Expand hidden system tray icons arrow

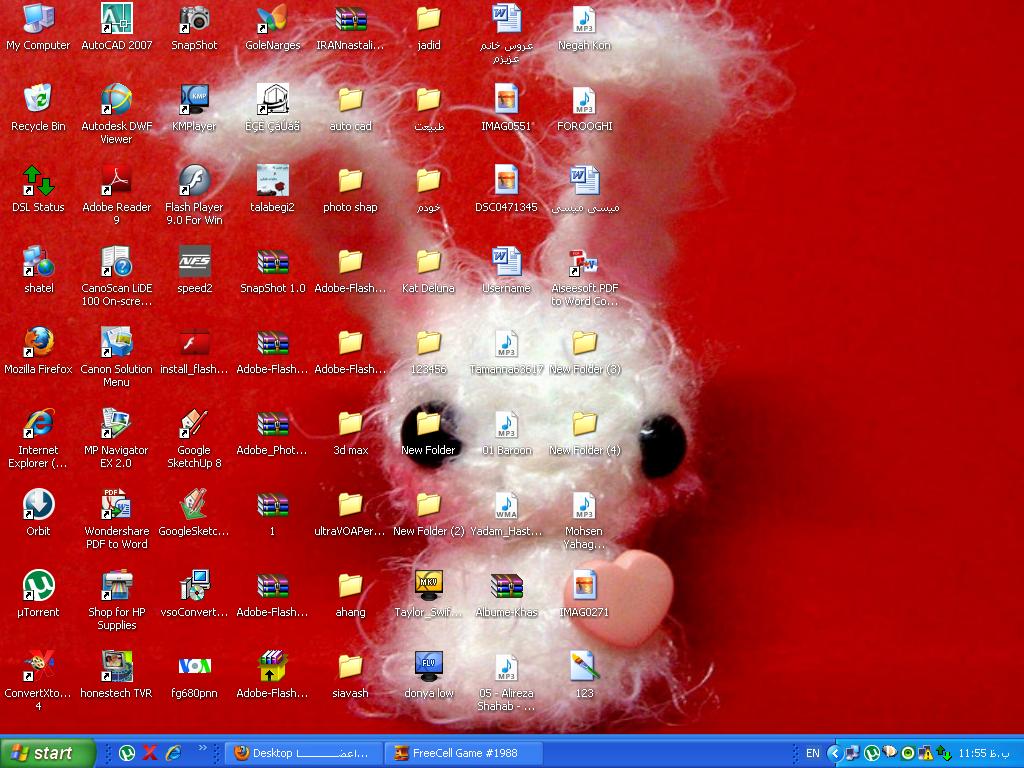point(834,753)
